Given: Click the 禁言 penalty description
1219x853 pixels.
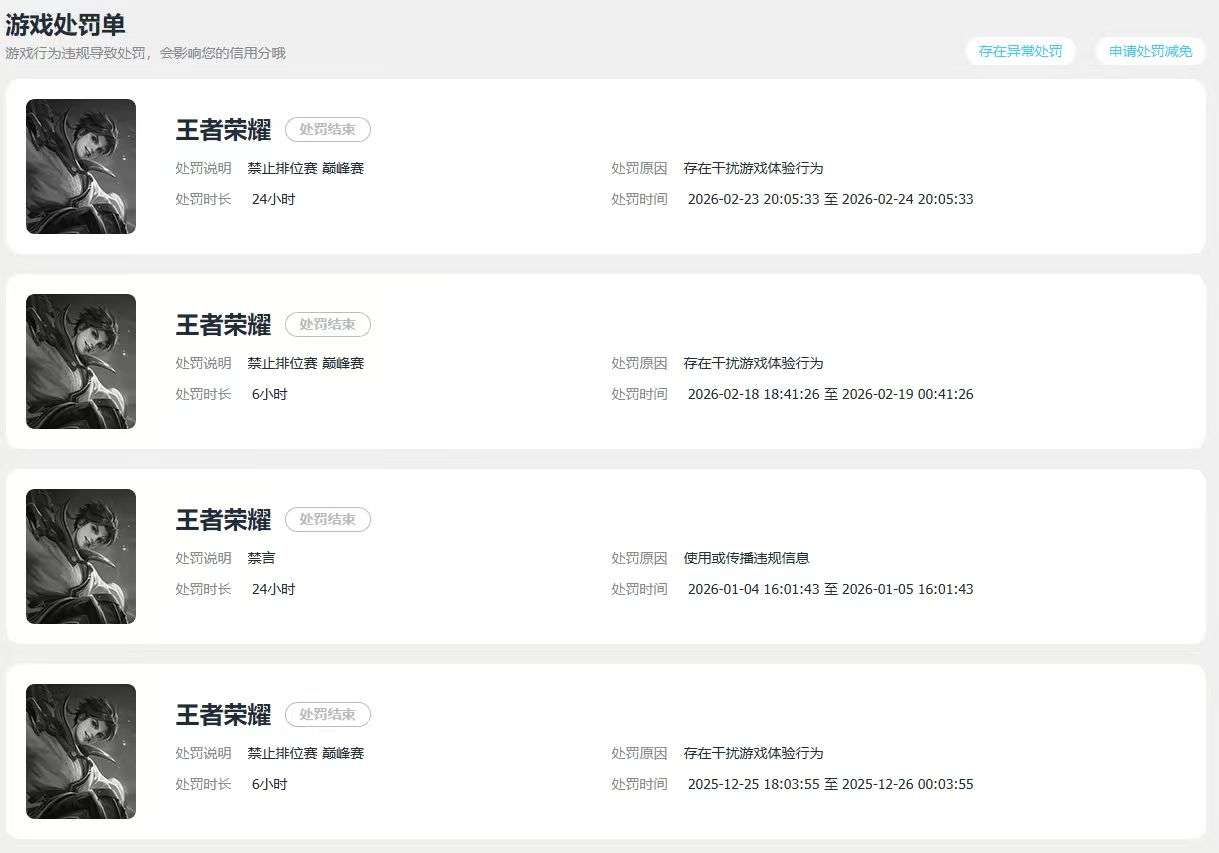Looking at the screenshot, I should [x=262, y=558].
